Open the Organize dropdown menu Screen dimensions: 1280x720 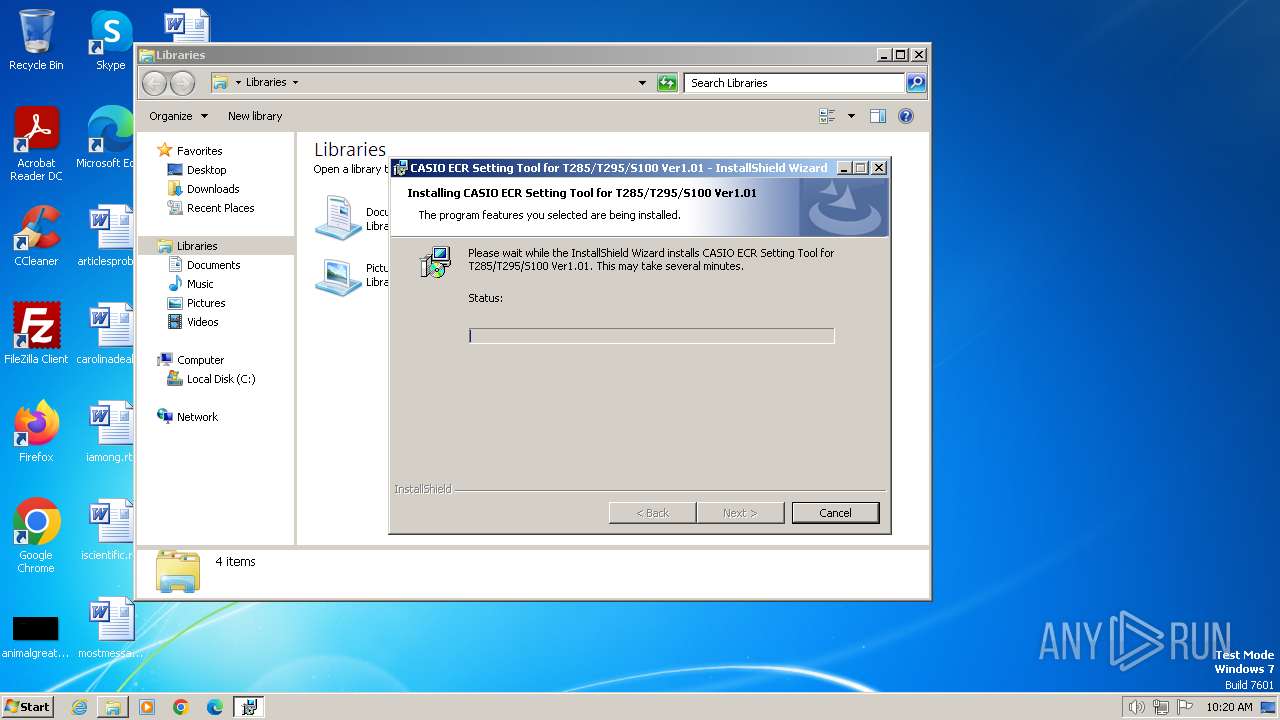pyautogui.click(x=178, y=116)
